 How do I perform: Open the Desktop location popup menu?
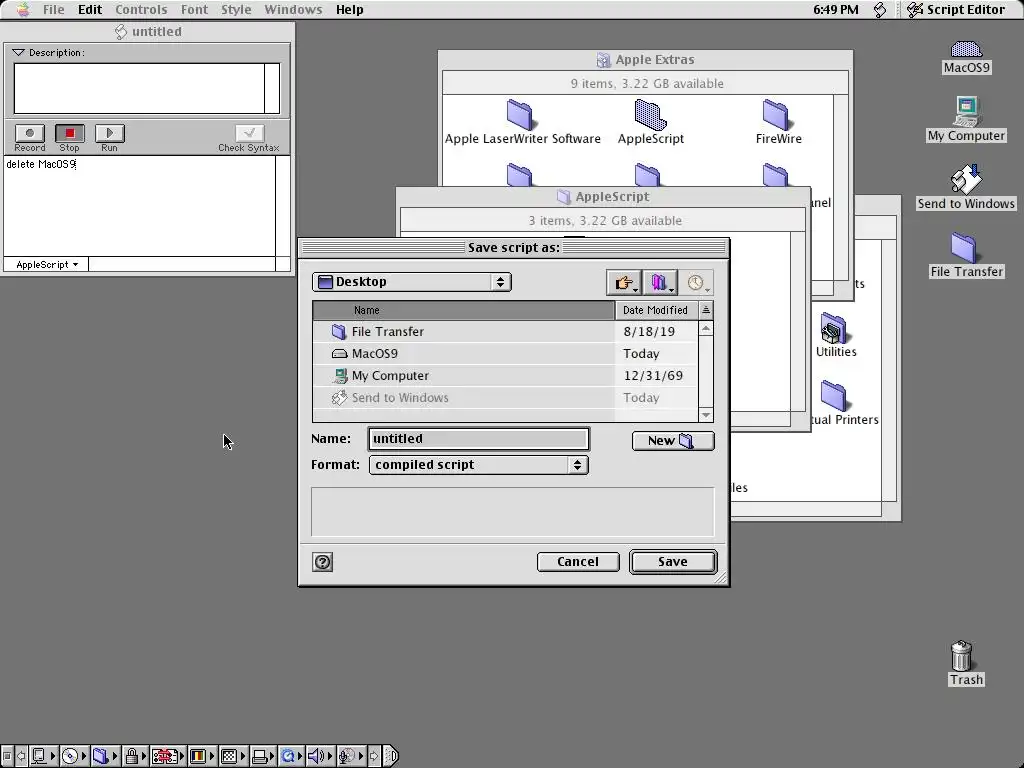(411, 282)
